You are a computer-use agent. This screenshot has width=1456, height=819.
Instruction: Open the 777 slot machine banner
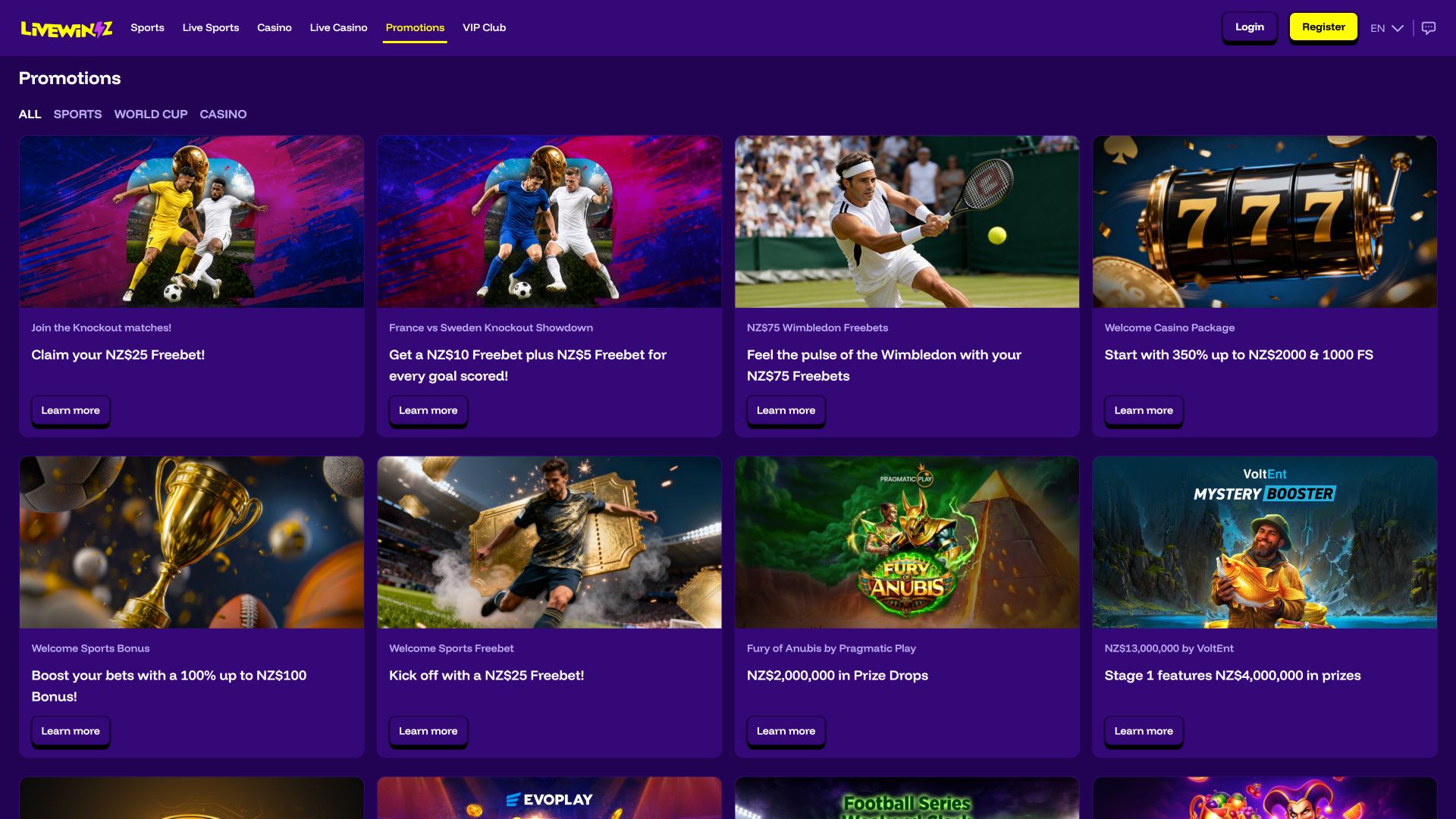click(1265, 222)
